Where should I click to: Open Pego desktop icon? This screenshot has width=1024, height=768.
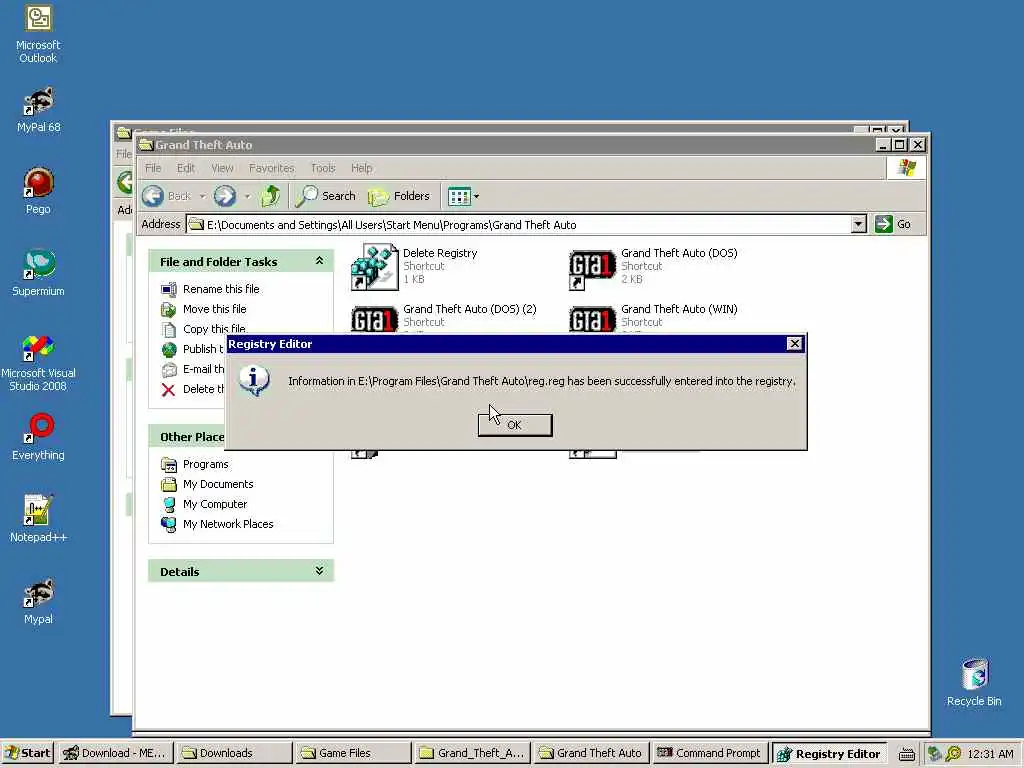[38, 191]
